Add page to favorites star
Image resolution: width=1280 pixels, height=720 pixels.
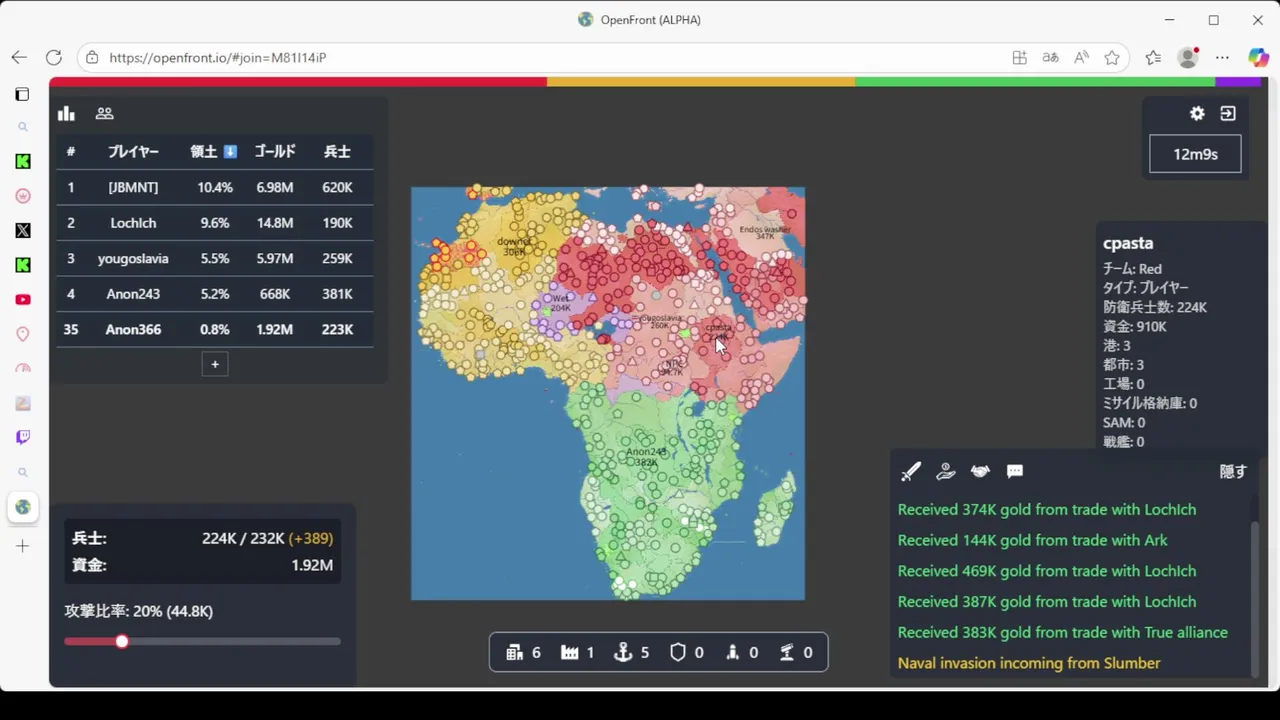coord(1112,58)
